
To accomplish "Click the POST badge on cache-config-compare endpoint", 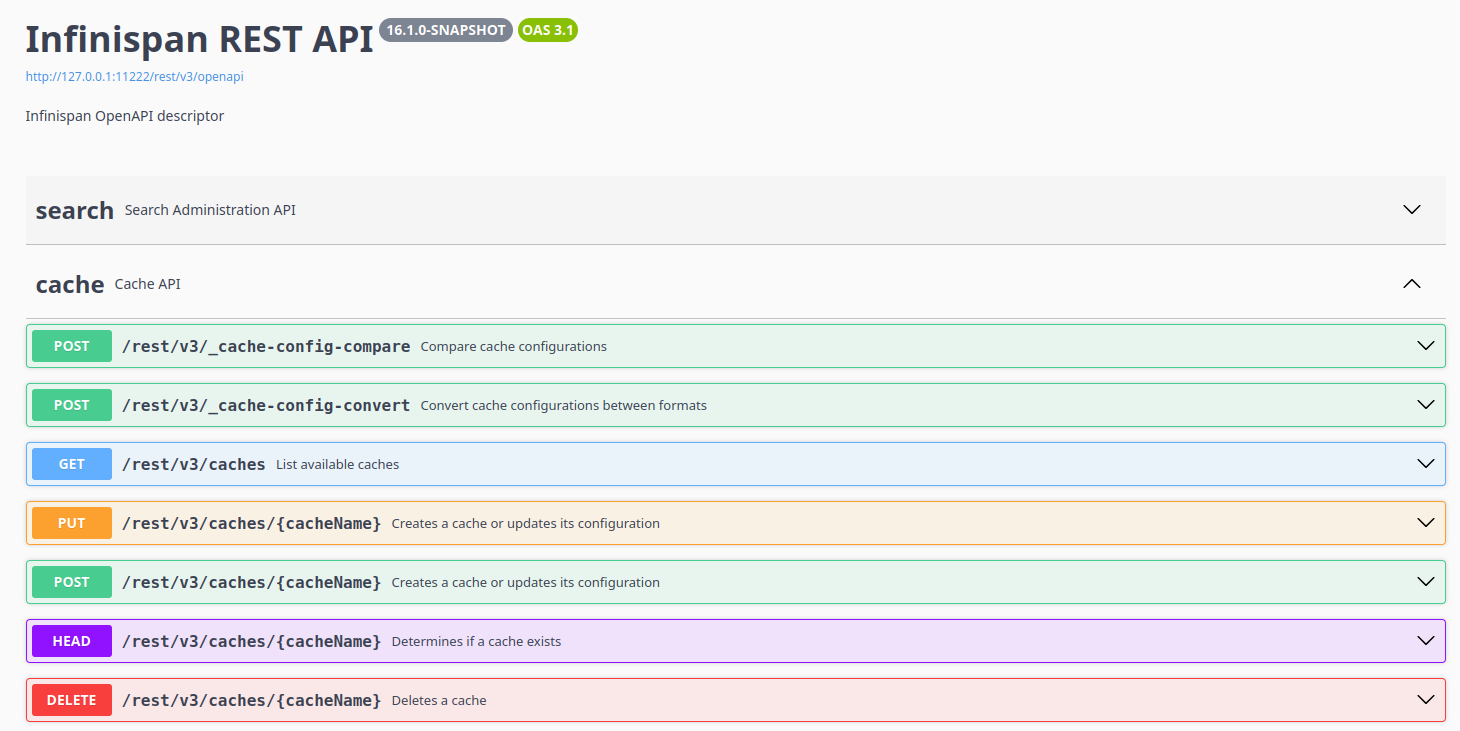I will [71, 346].
